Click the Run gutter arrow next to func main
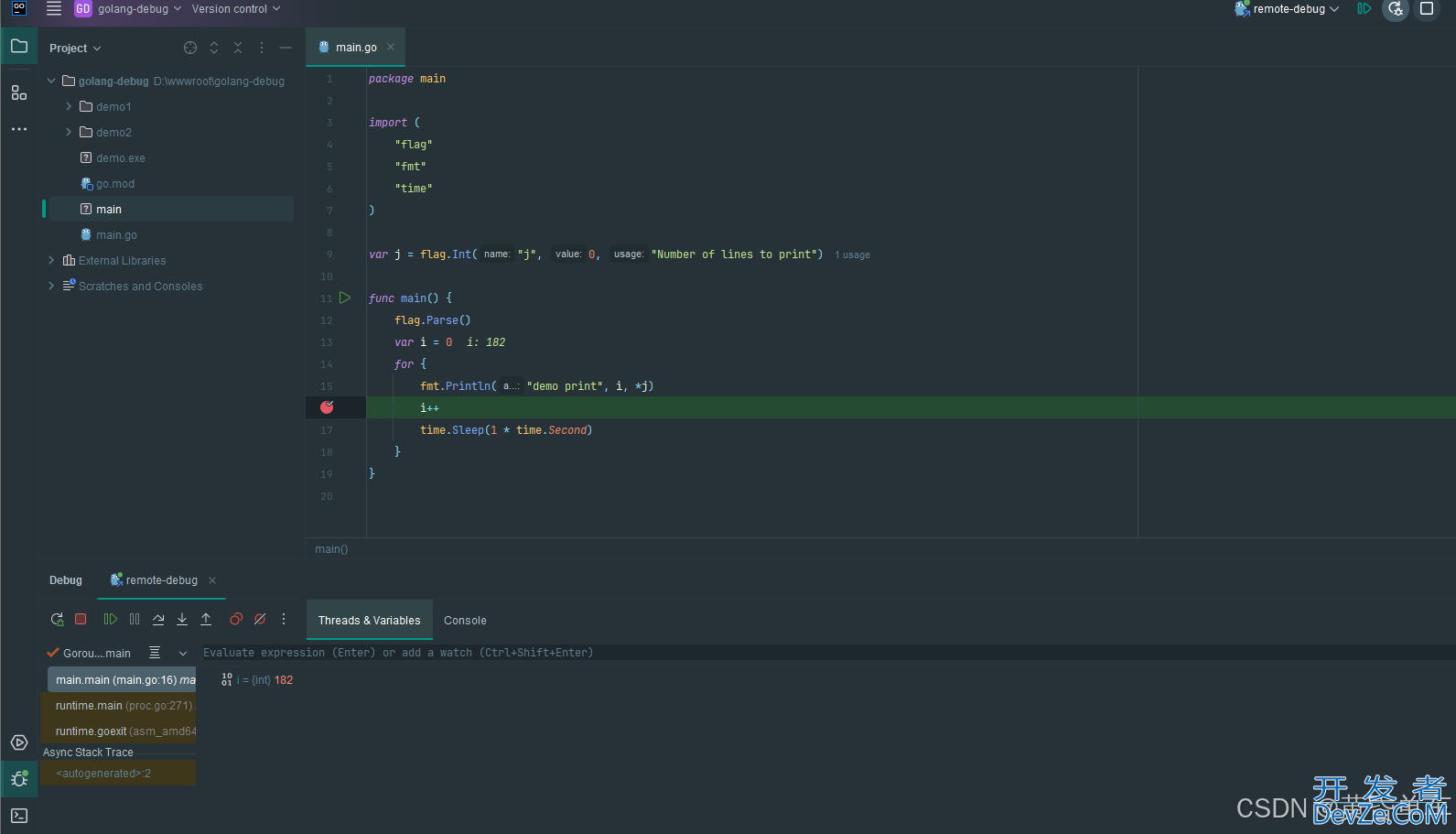1456x834 pixels. tap(345, 298)
